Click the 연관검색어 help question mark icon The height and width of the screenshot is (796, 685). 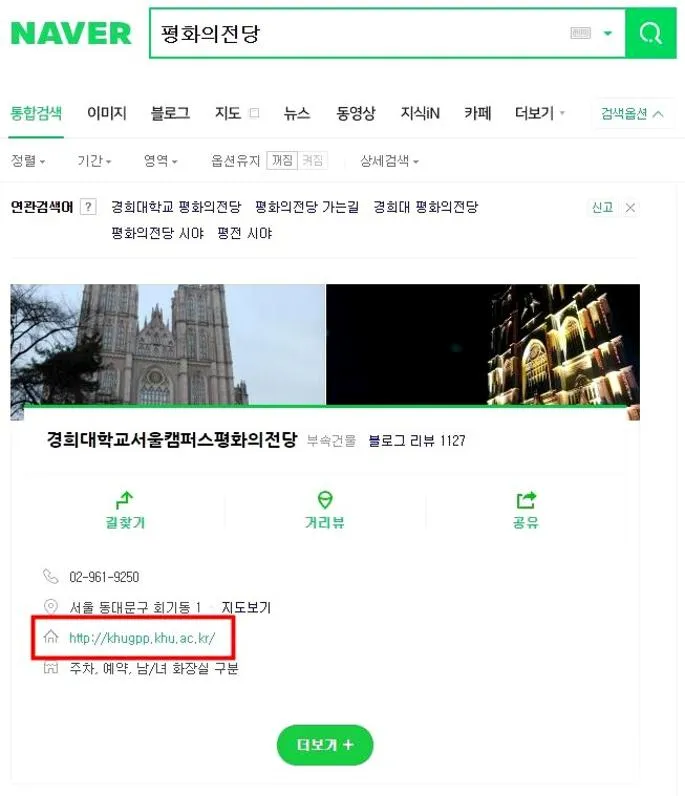pyautogui.click(x=88, y=207)
